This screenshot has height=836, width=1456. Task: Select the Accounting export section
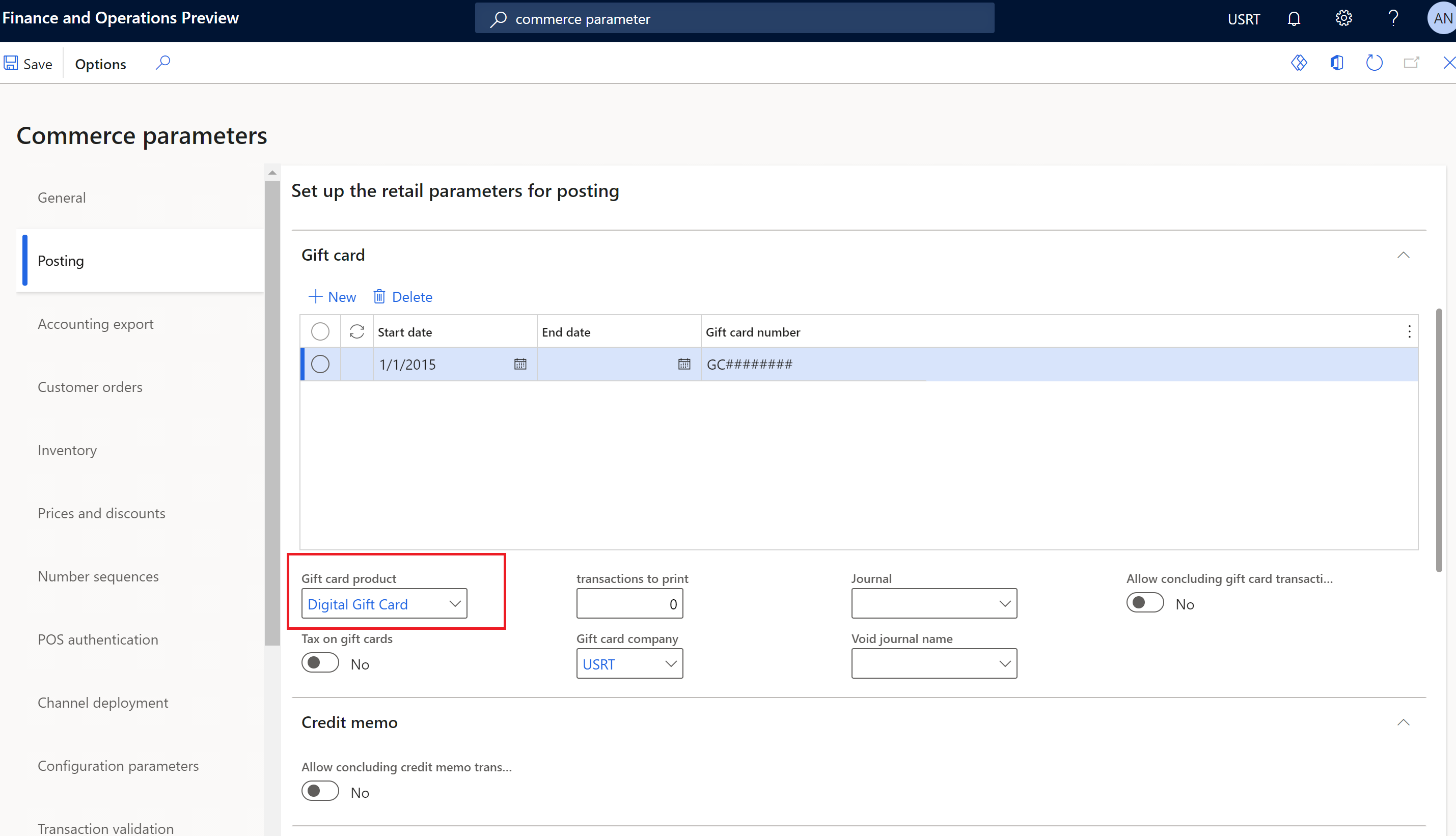tap(95, 323)
